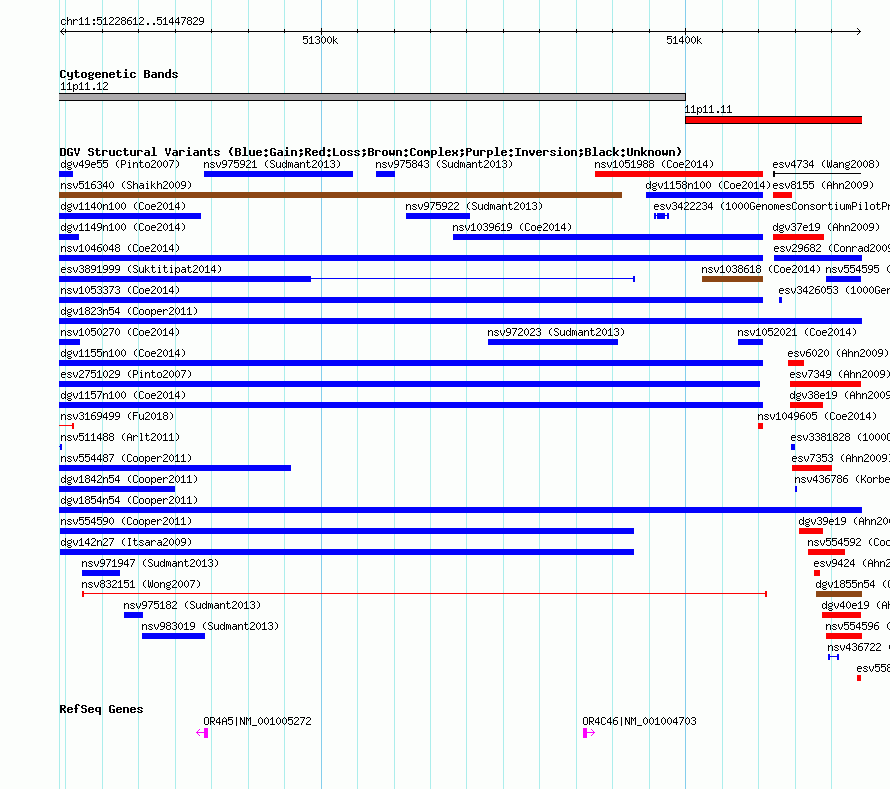890x789 pixels.
Task: Click the nsv972023 (Sudmant2013) gain bar
Action: point(553,342)
